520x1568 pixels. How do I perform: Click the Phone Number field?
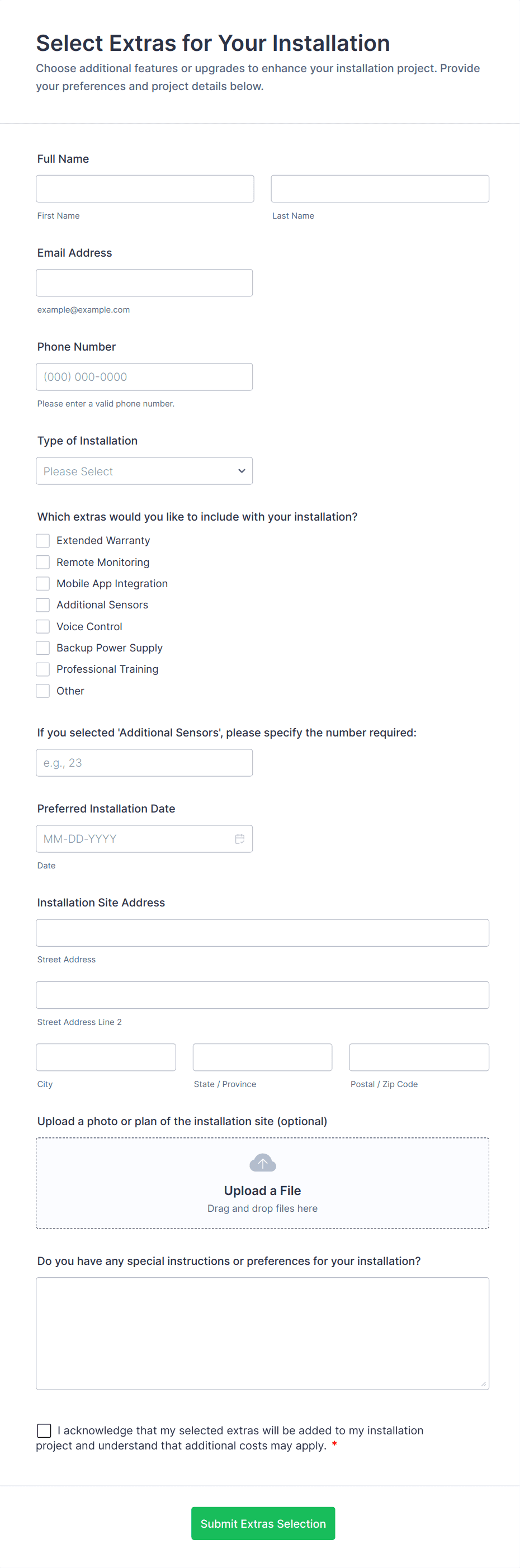(144, 377)
